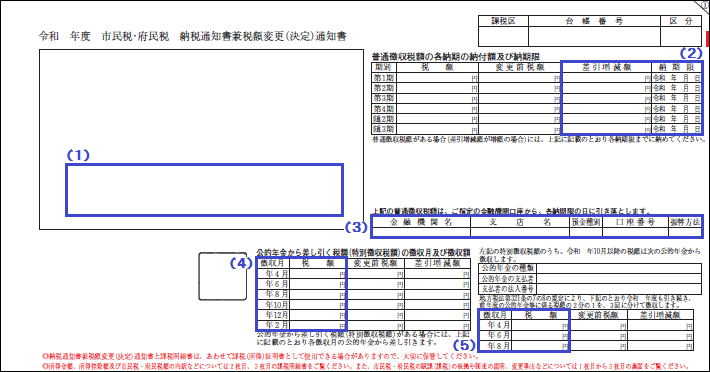Click the blank cell below 口座番号
This screenshot has width=710, height=372.
(x=635, y=232)
